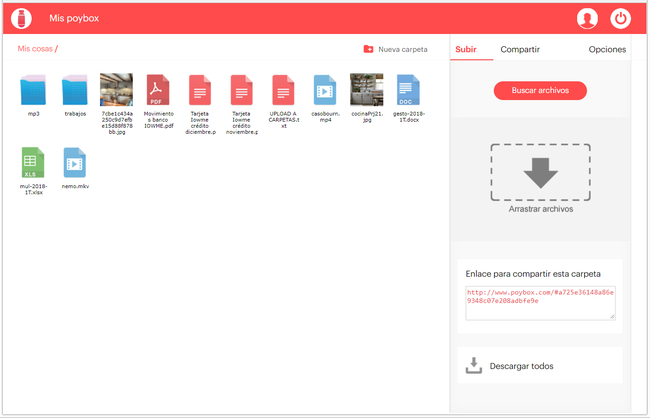Switch to the Compartir tab

click(520, 49)
